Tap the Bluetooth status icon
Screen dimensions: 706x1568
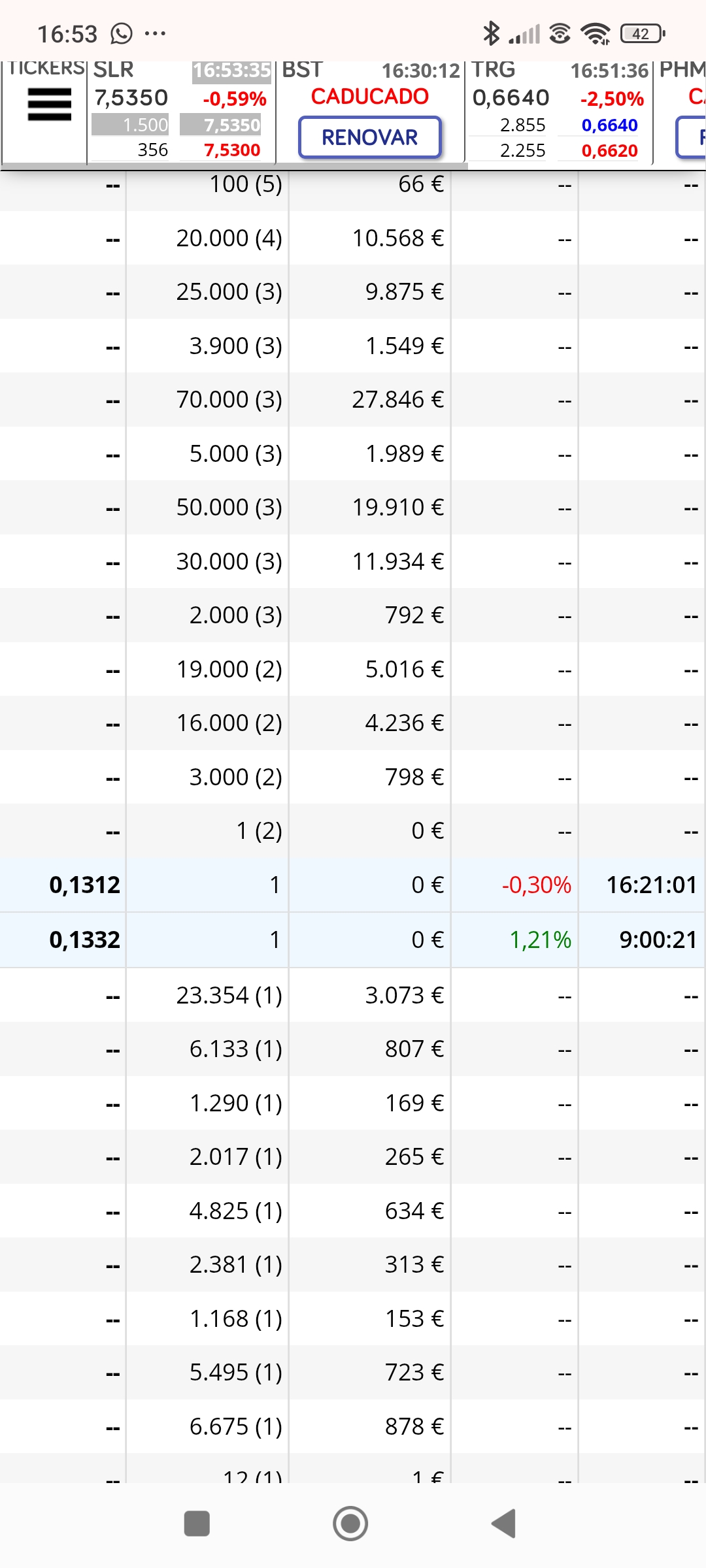click(x=491, y=33)
